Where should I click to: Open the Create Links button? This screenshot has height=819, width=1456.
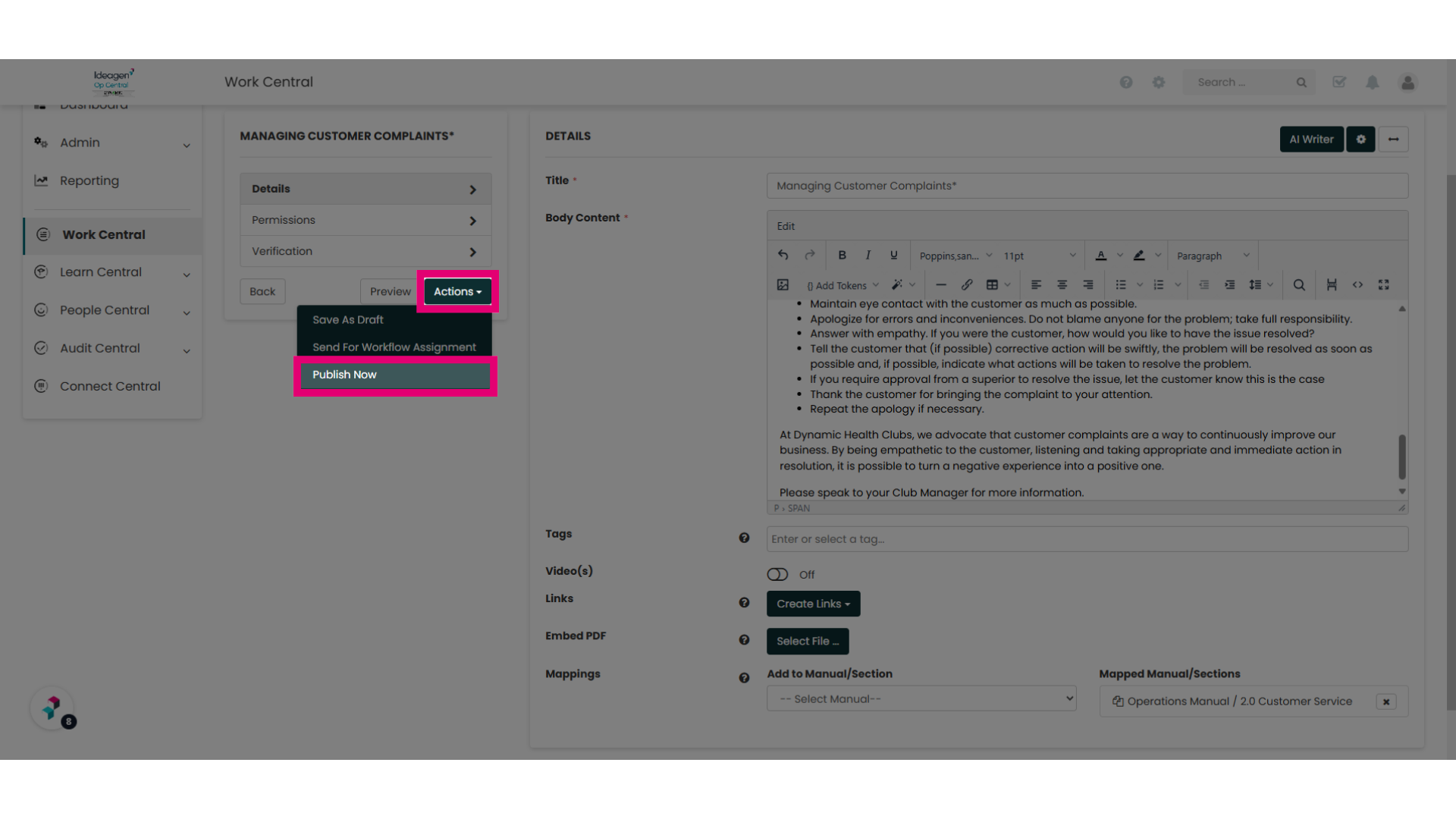tap(813, 604)
